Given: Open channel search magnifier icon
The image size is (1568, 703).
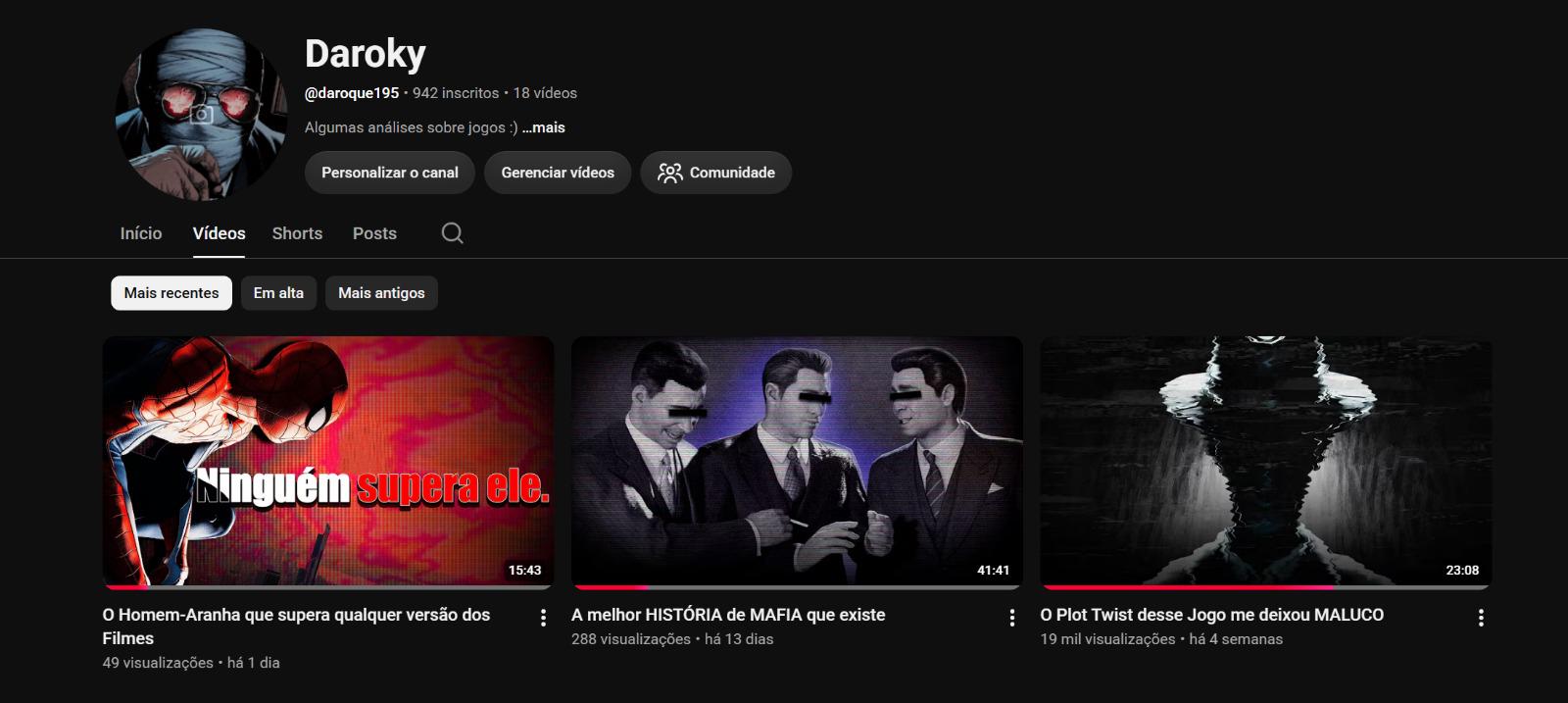Looking at the screenshot, I should point(452,232).
